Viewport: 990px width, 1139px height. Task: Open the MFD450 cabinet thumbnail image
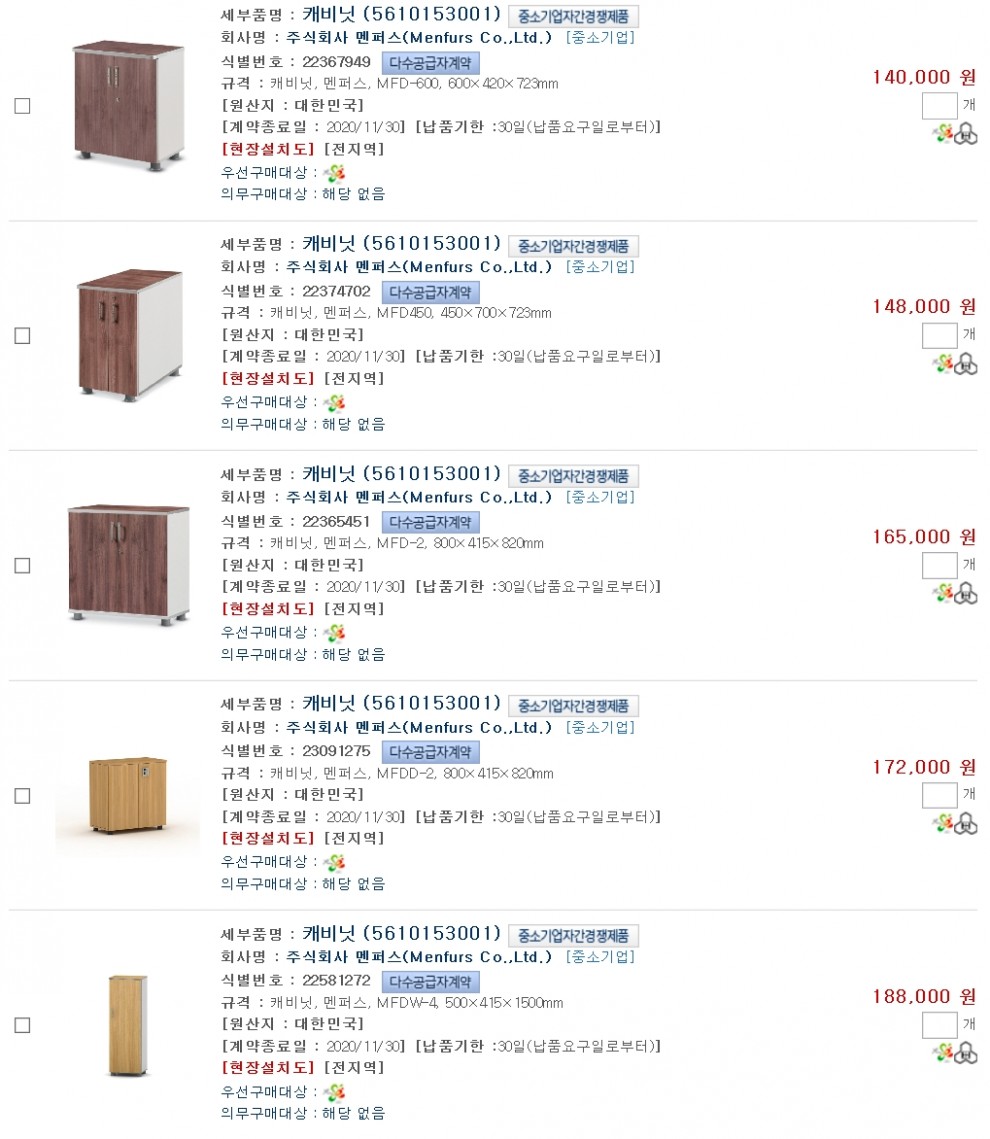pyautogui.click(x=129, y=335)
